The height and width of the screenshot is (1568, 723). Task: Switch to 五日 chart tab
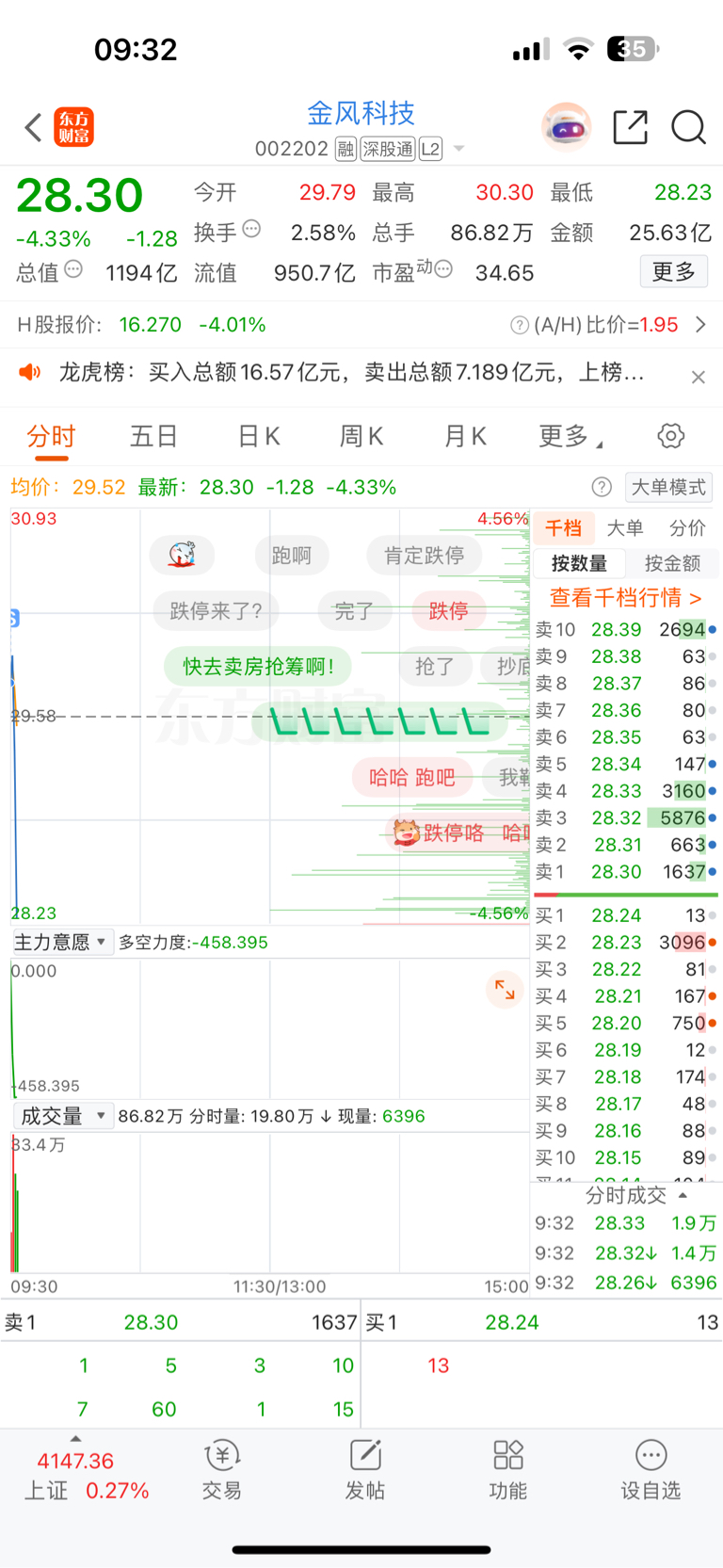coord(153,437)
